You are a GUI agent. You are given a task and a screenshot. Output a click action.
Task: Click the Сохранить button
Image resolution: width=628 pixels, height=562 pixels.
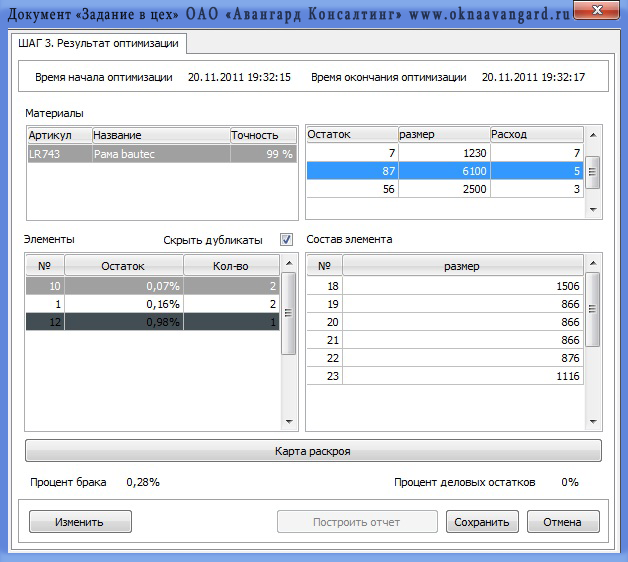coord(482,522)
